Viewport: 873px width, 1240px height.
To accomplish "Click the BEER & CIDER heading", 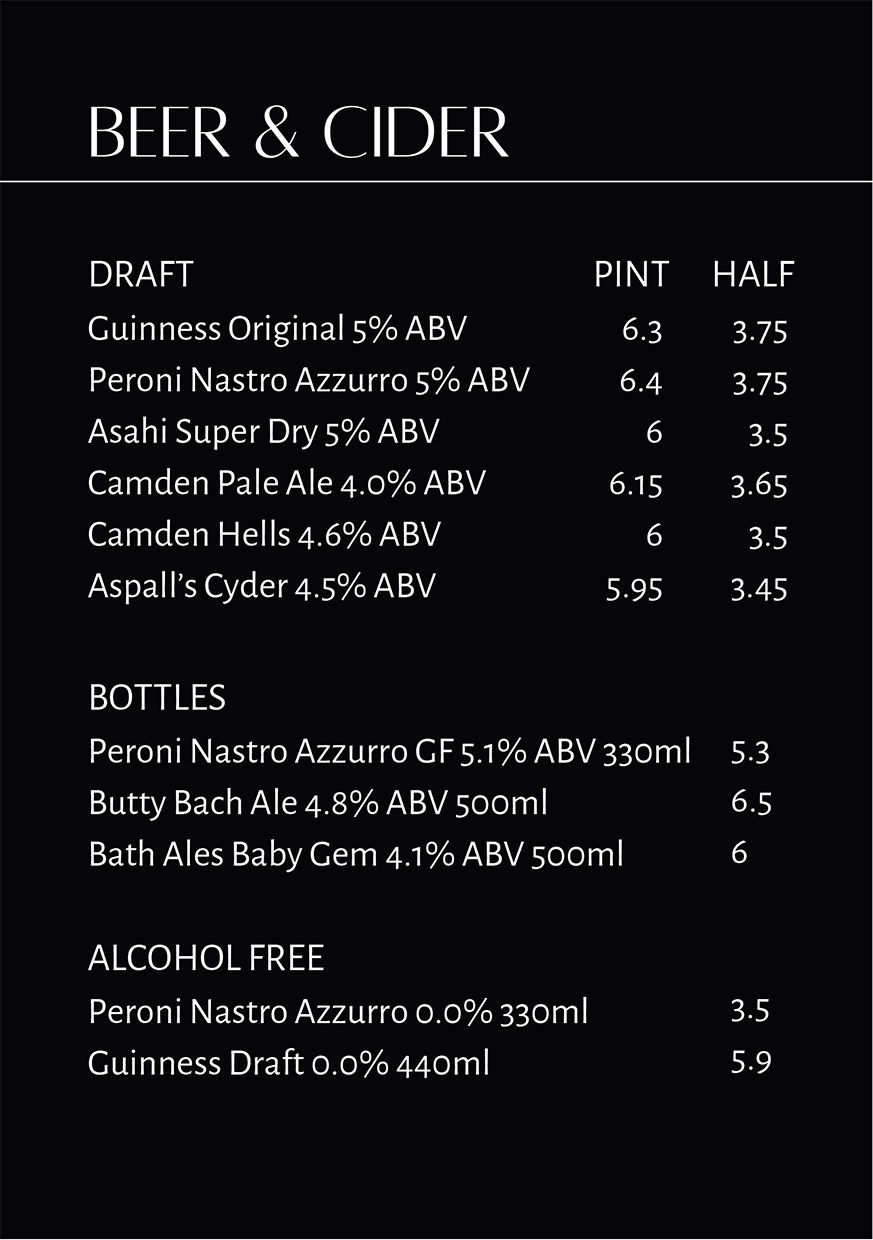I will [298, 131].
